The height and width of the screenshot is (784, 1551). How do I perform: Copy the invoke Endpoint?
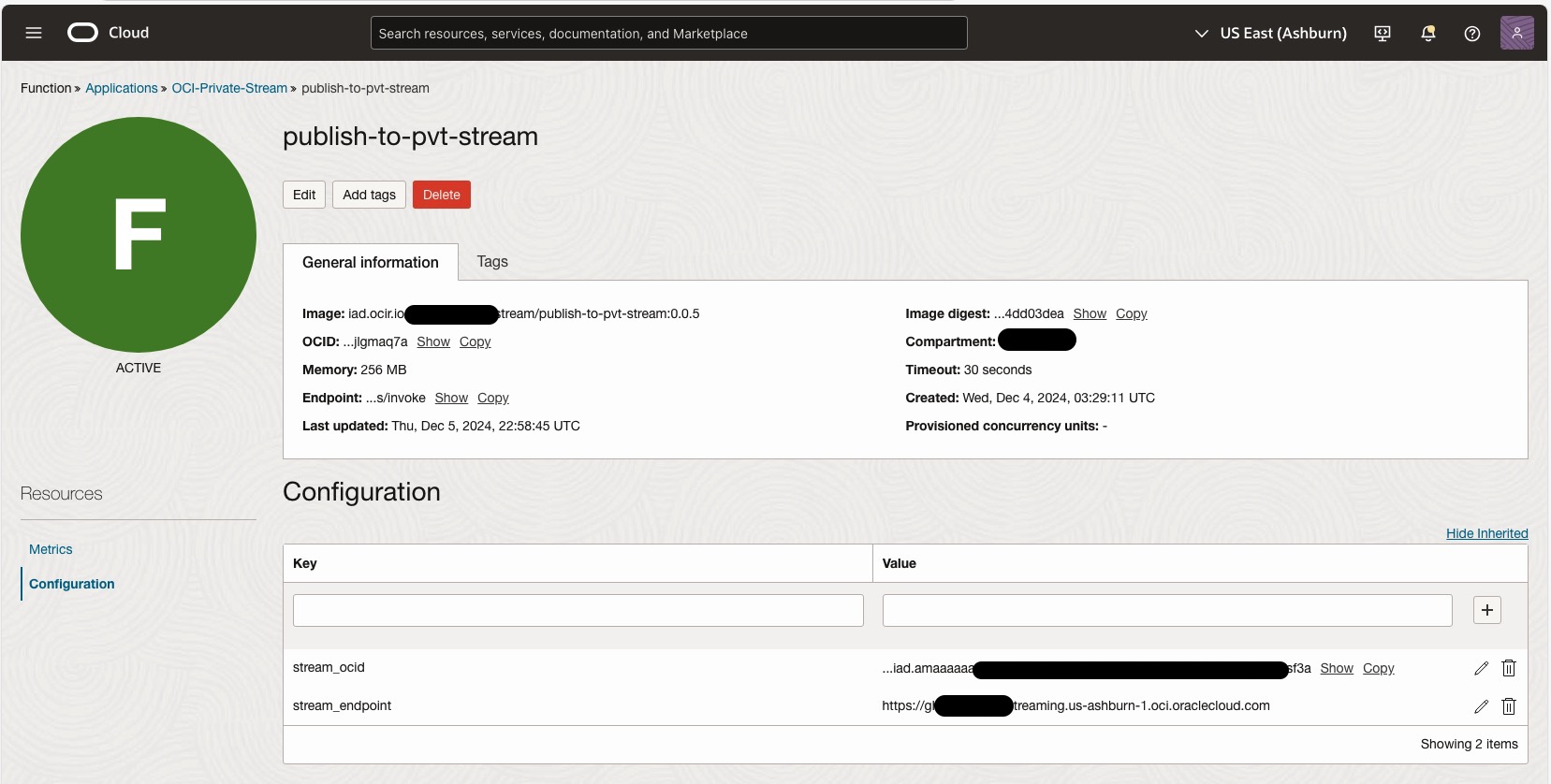point(493,398)
